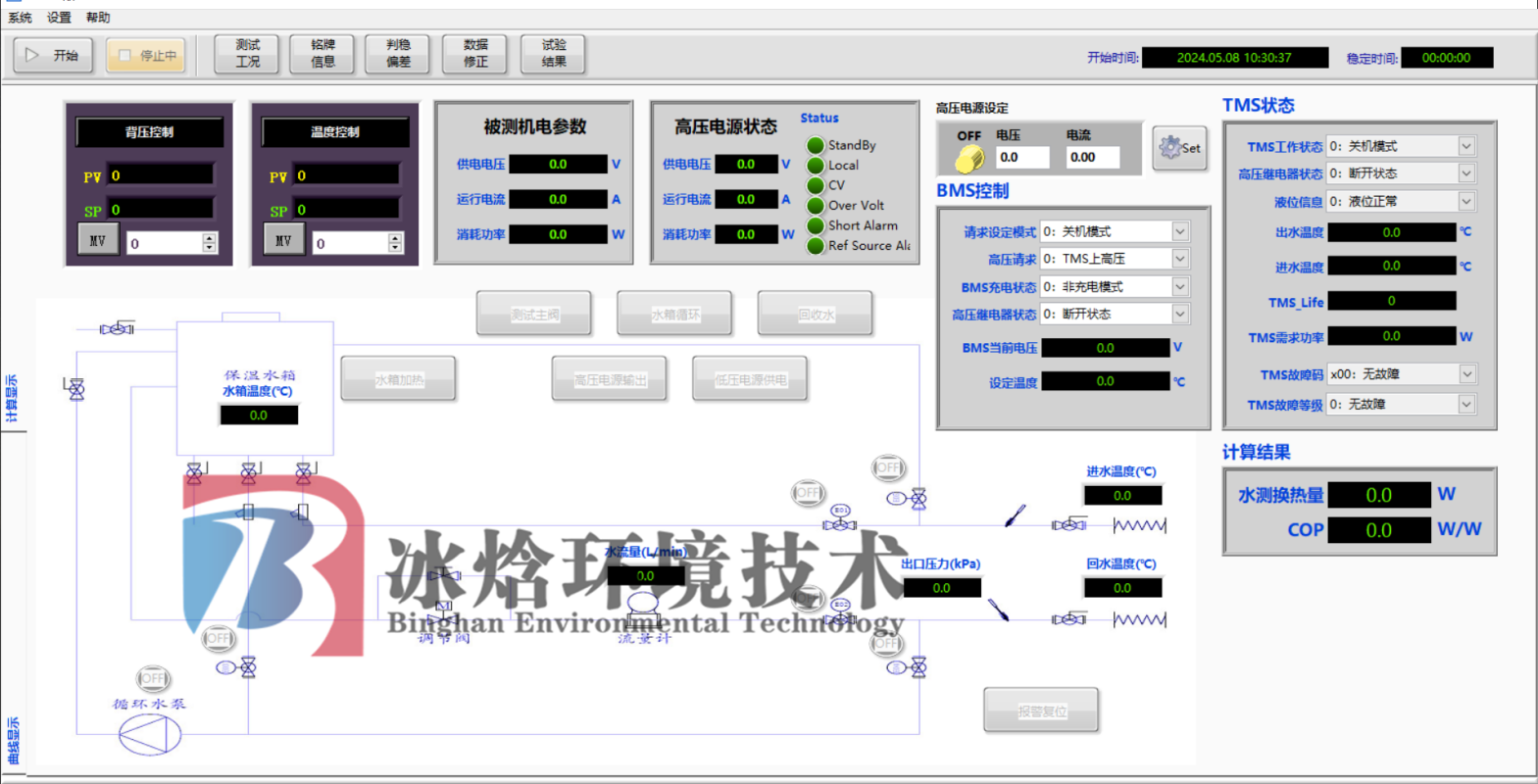Open the 系统 menu
This screenshot has height=784, width=1538.
(20, 18)
